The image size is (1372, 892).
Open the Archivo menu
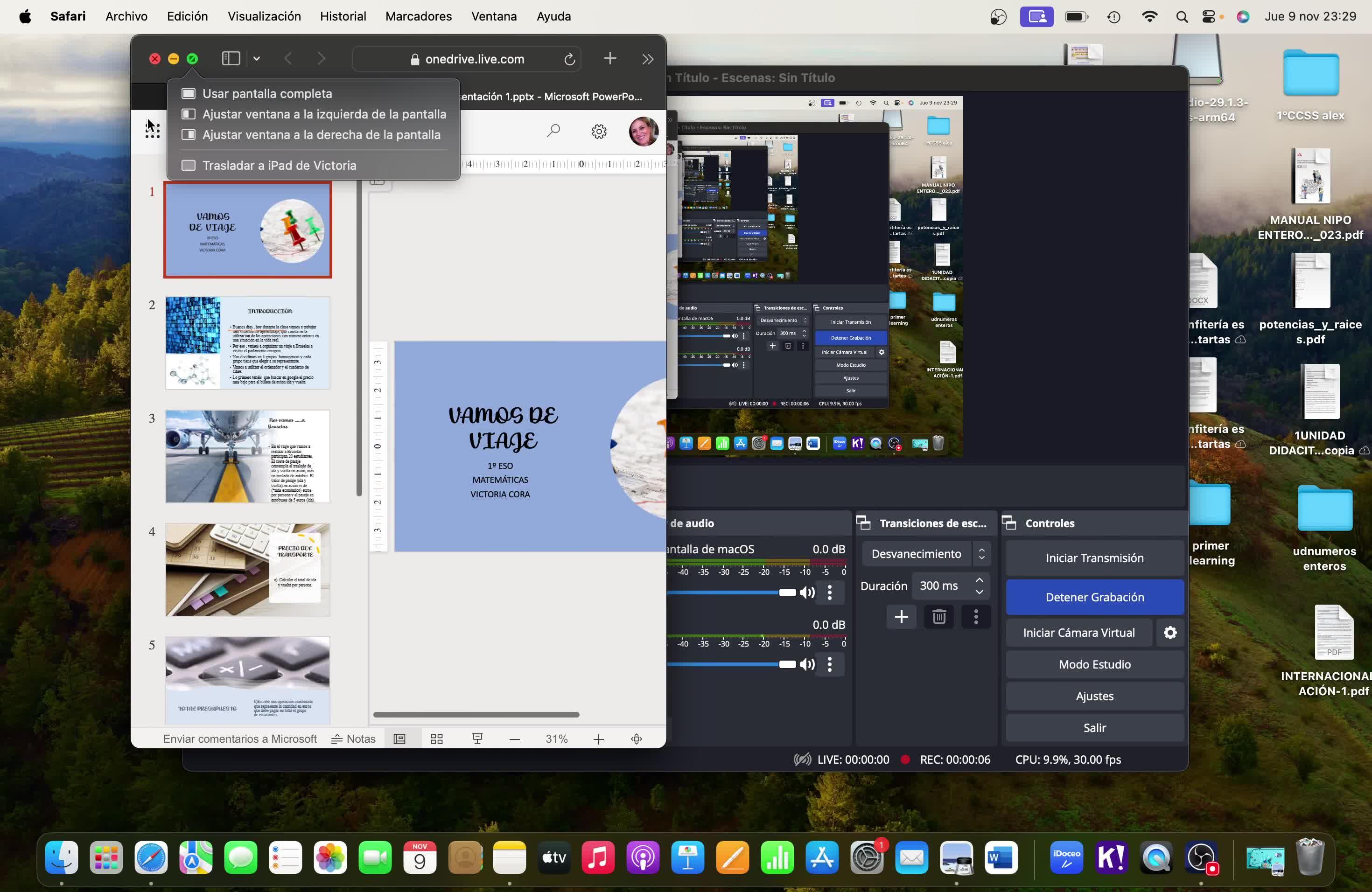pos(126,16)
